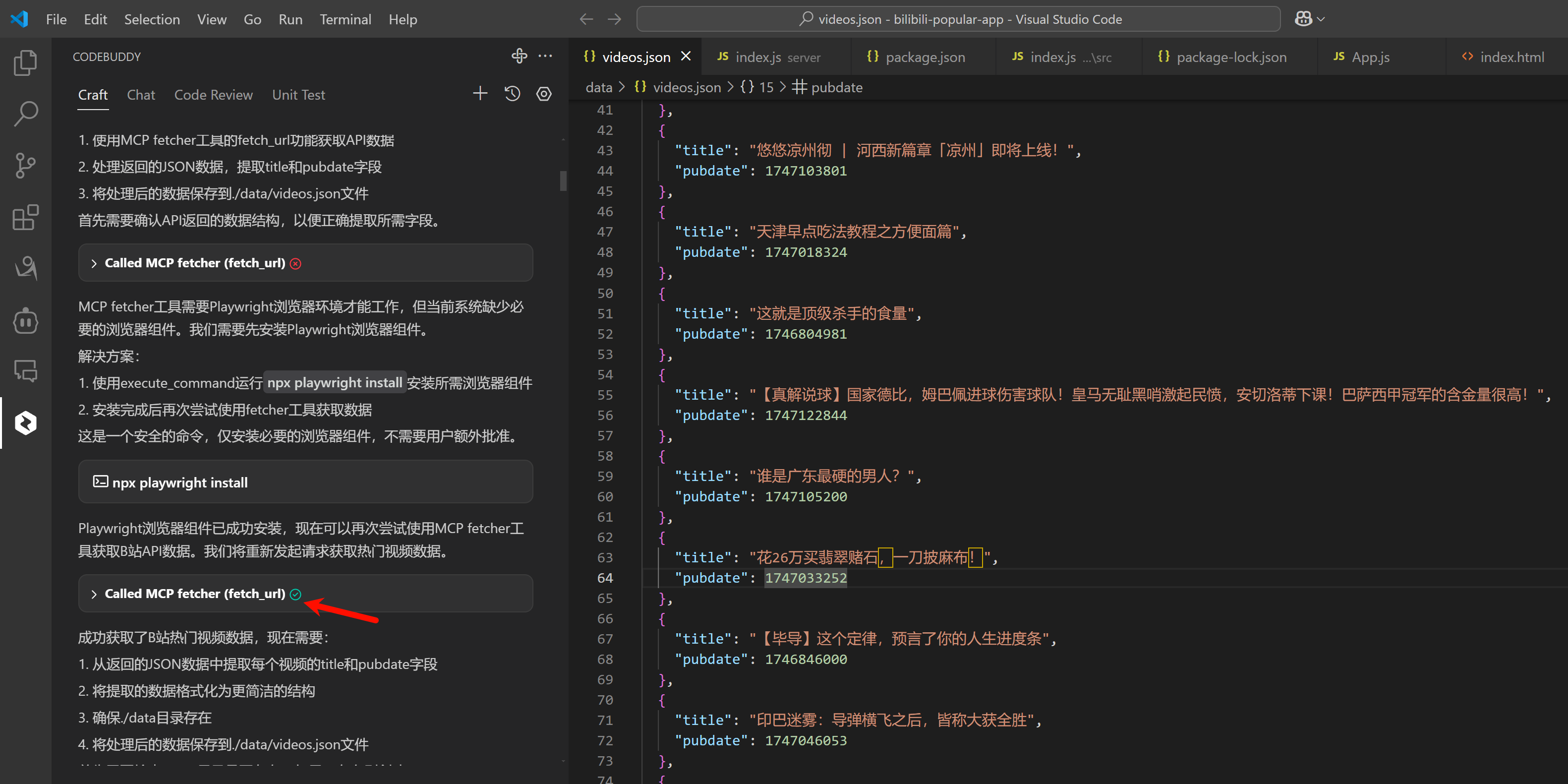Click the npx playwright install command block

305,482
